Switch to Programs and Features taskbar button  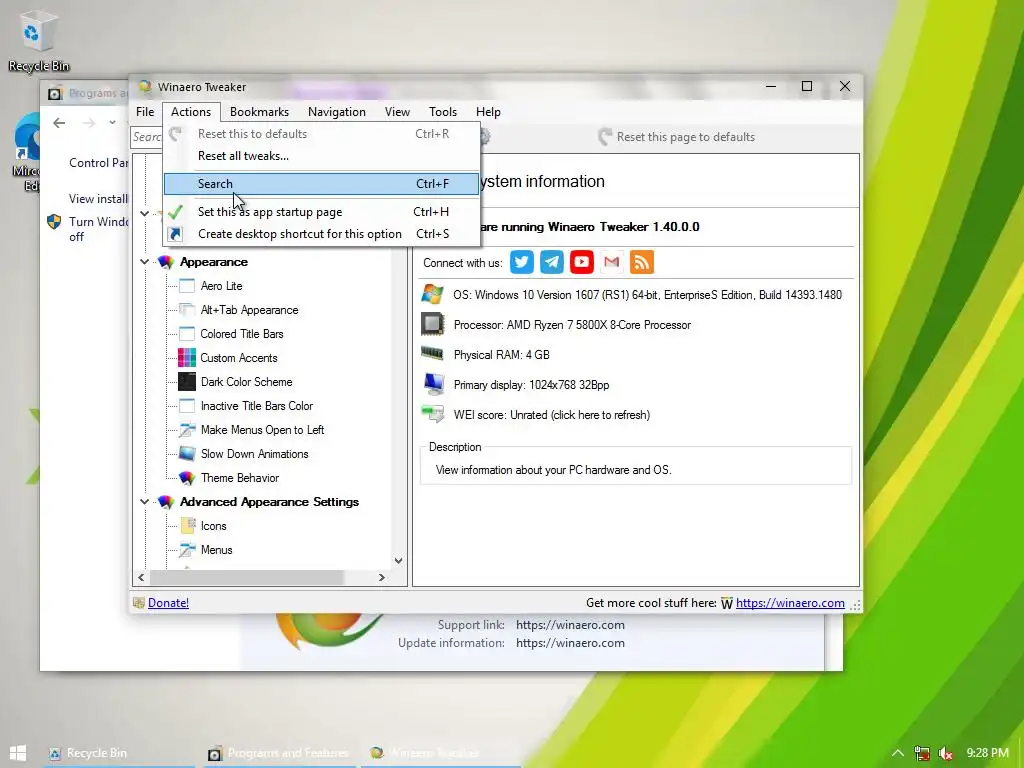(280, 753)
